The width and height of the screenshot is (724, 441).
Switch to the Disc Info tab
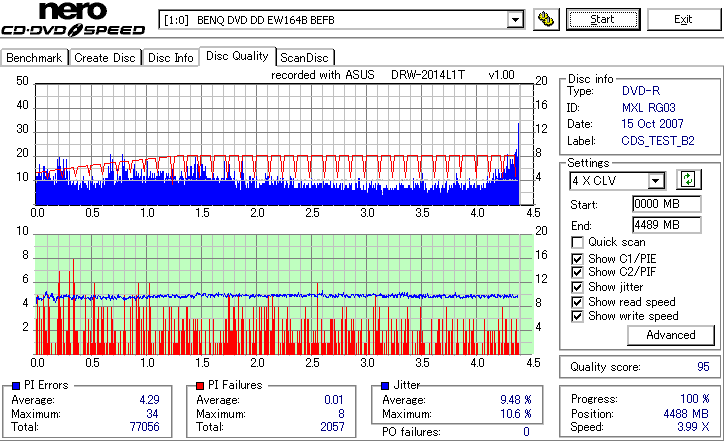point(170,58)
